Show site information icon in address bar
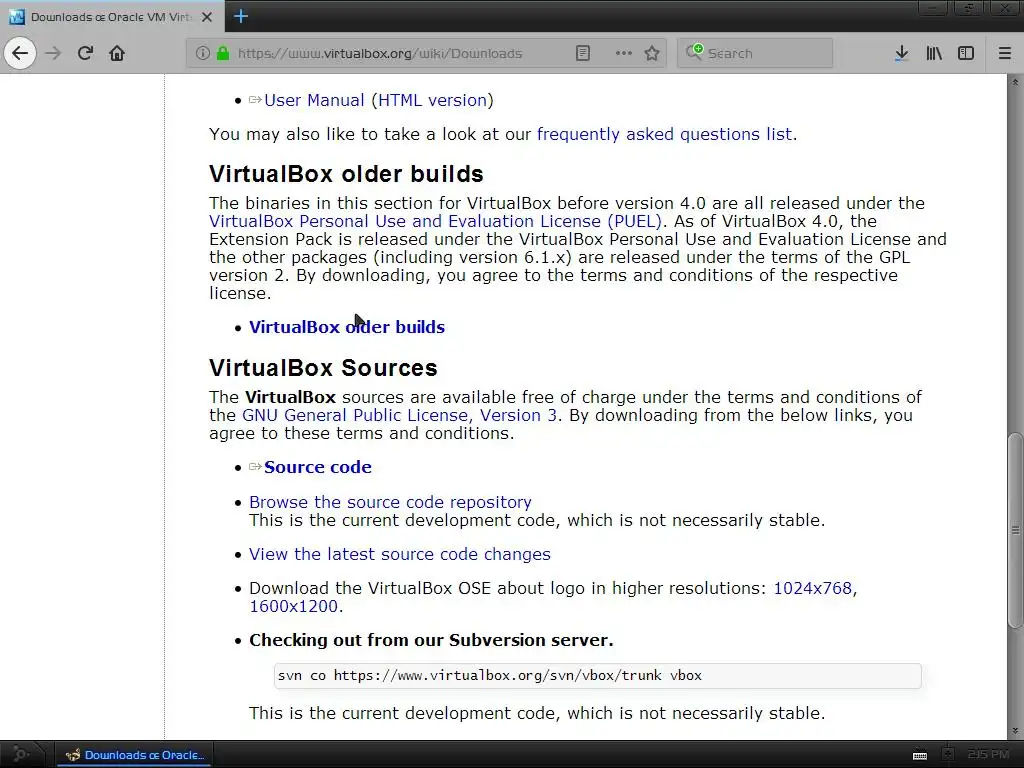1024x768 pixels. (202, 53)
